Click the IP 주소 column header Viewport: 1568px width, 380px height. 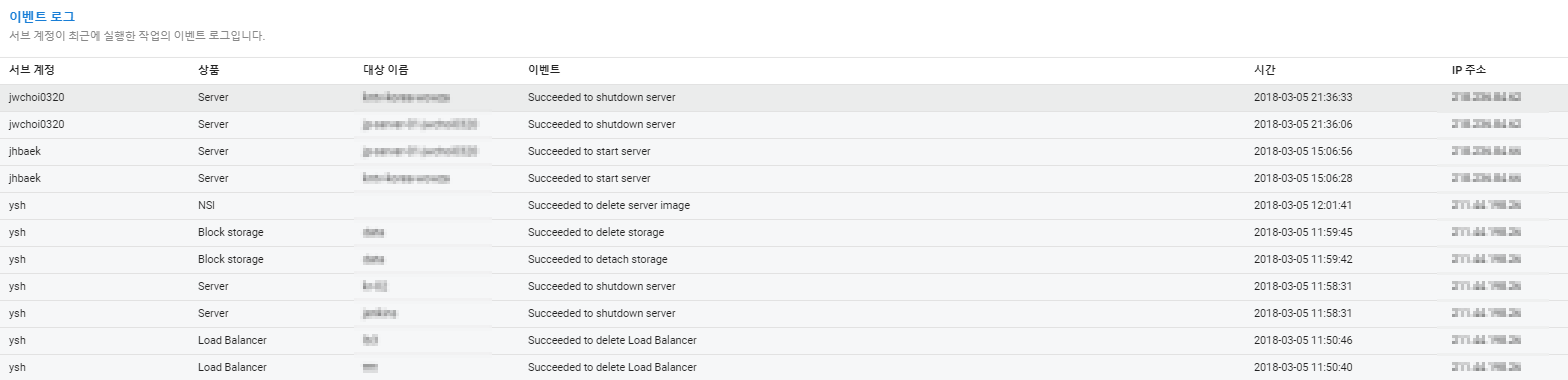[x=1469, y=70]
